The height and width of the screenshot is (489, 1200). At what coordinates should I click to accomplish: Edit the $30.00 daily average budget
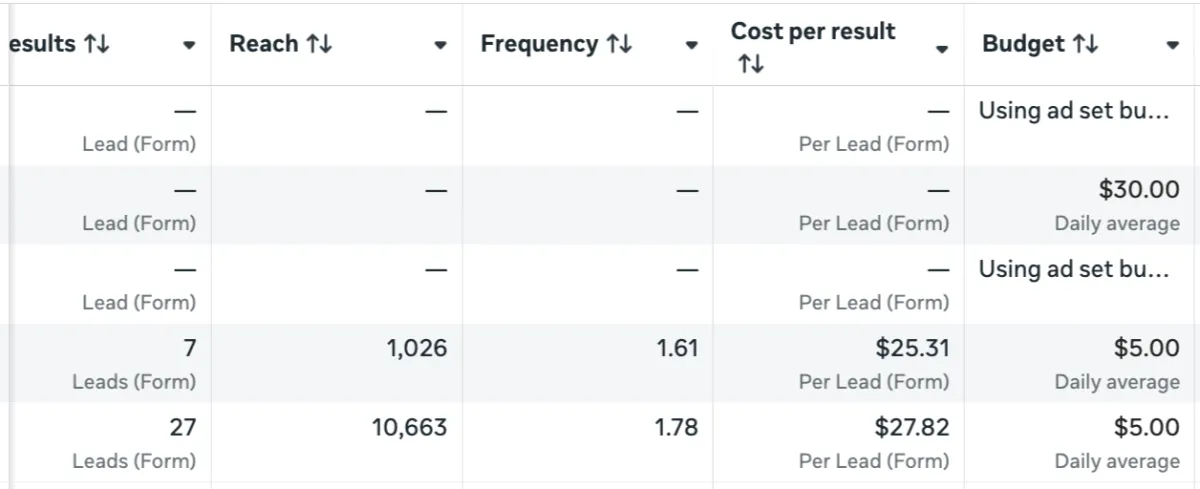(1139, 189)
